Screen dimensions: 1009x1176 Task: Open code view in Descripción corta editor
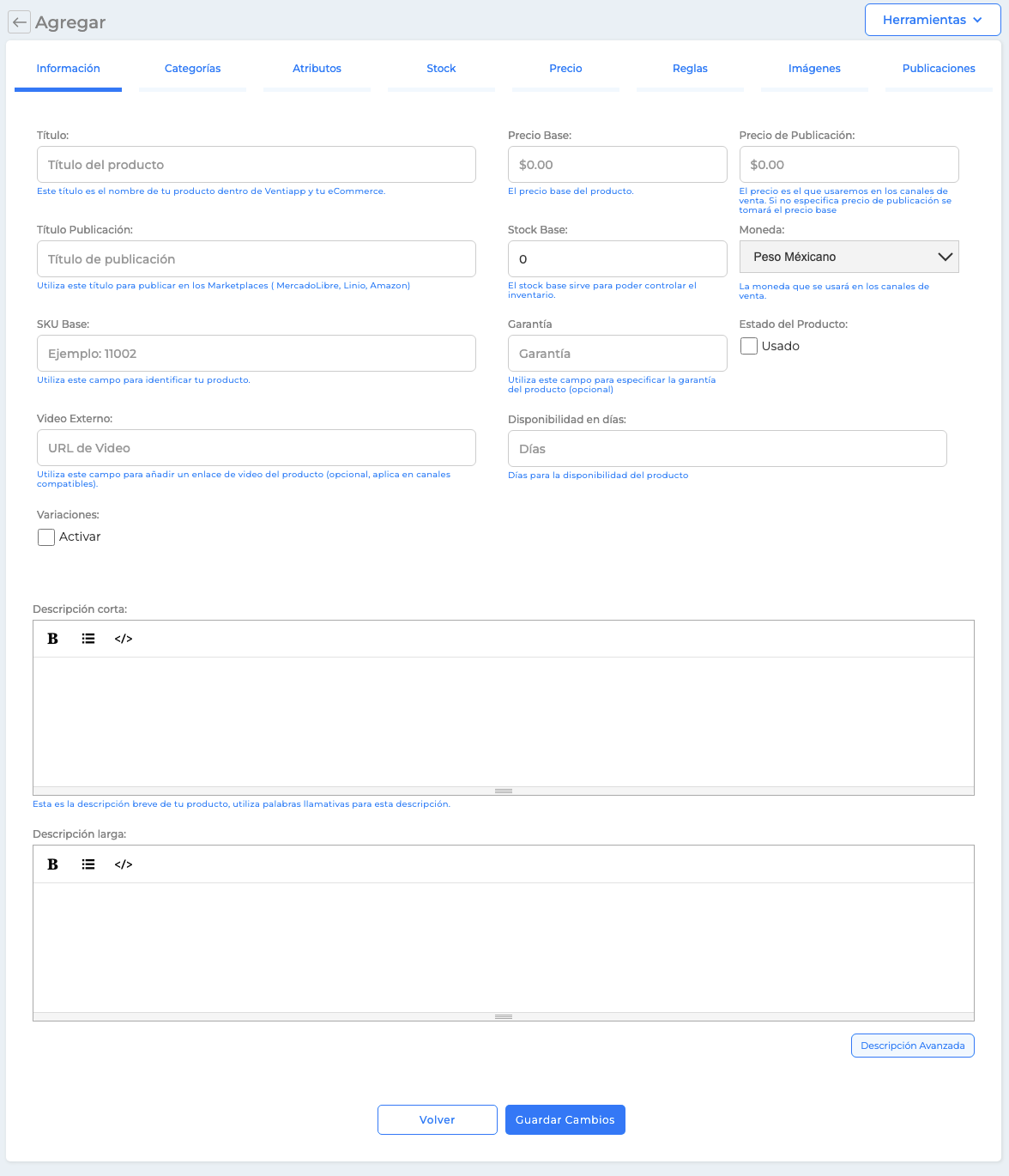click(124, 639)
